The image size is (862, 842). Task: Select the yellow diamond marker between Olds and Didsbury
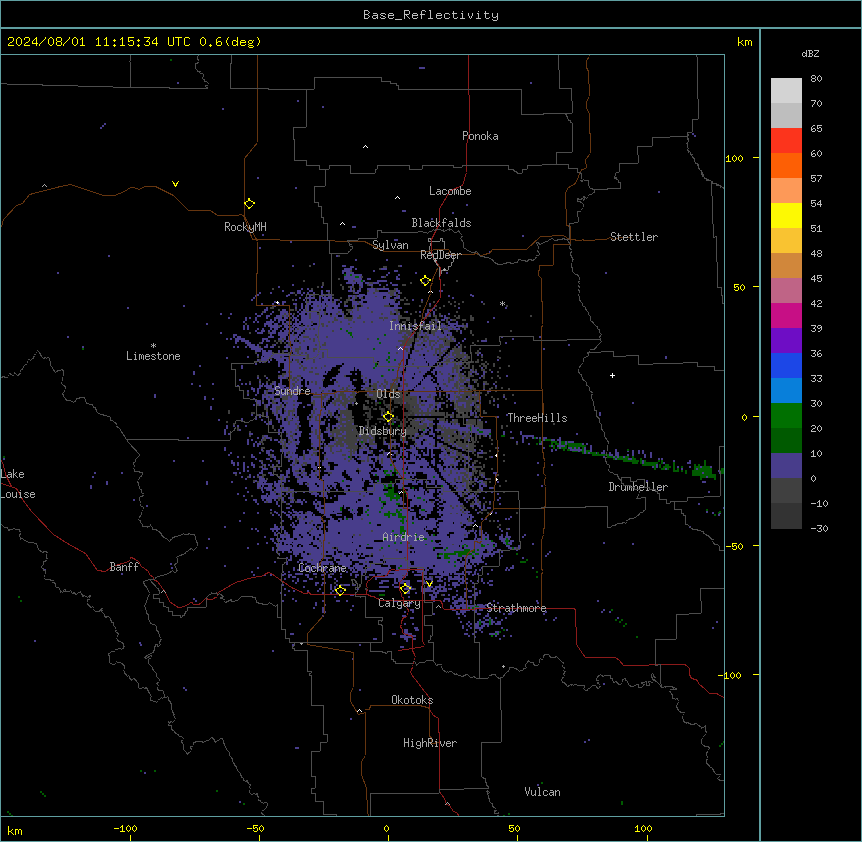tap(388, 417)
